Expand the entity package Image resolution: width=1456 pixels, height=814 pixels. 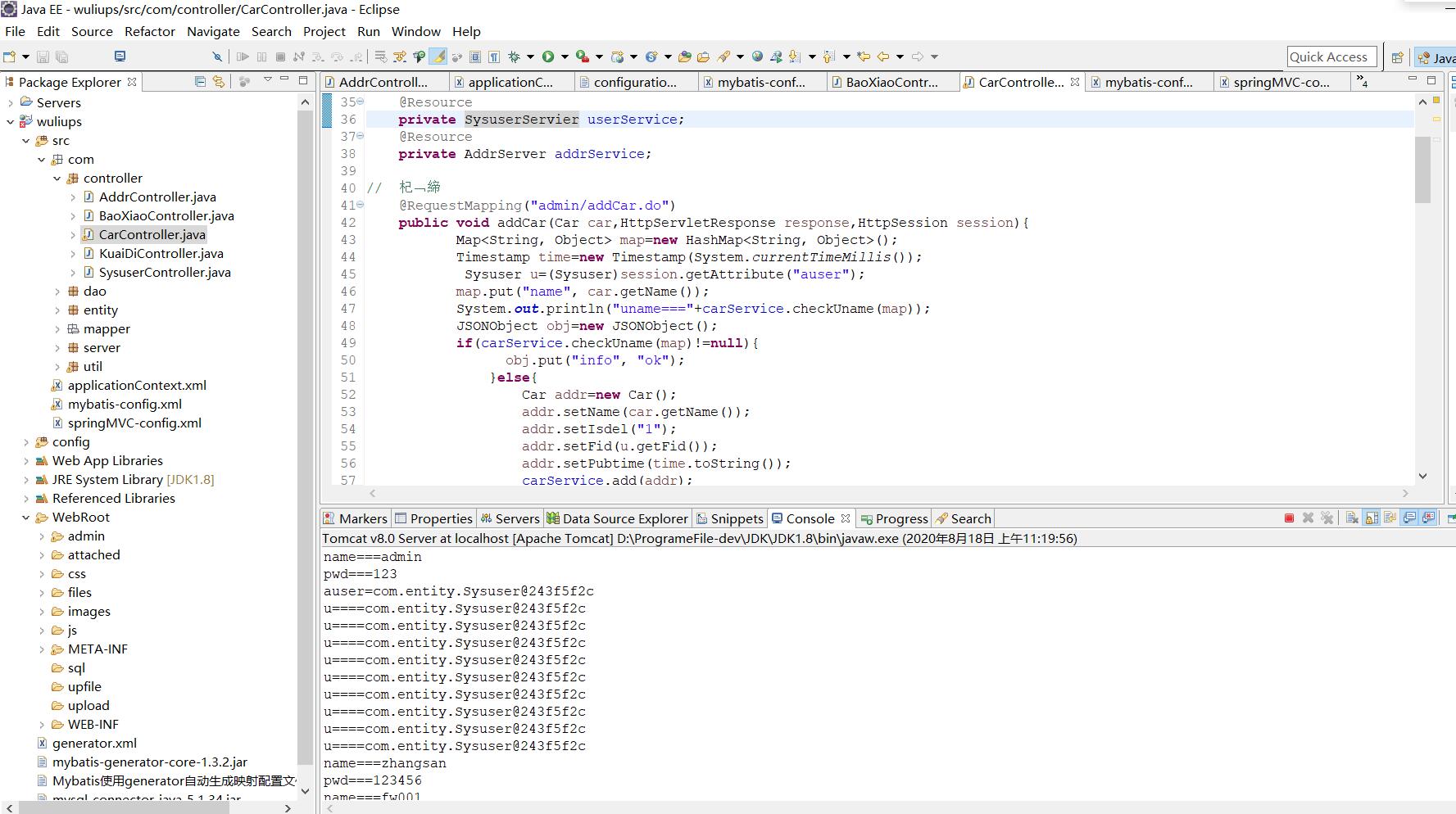(x=57, y=310)
